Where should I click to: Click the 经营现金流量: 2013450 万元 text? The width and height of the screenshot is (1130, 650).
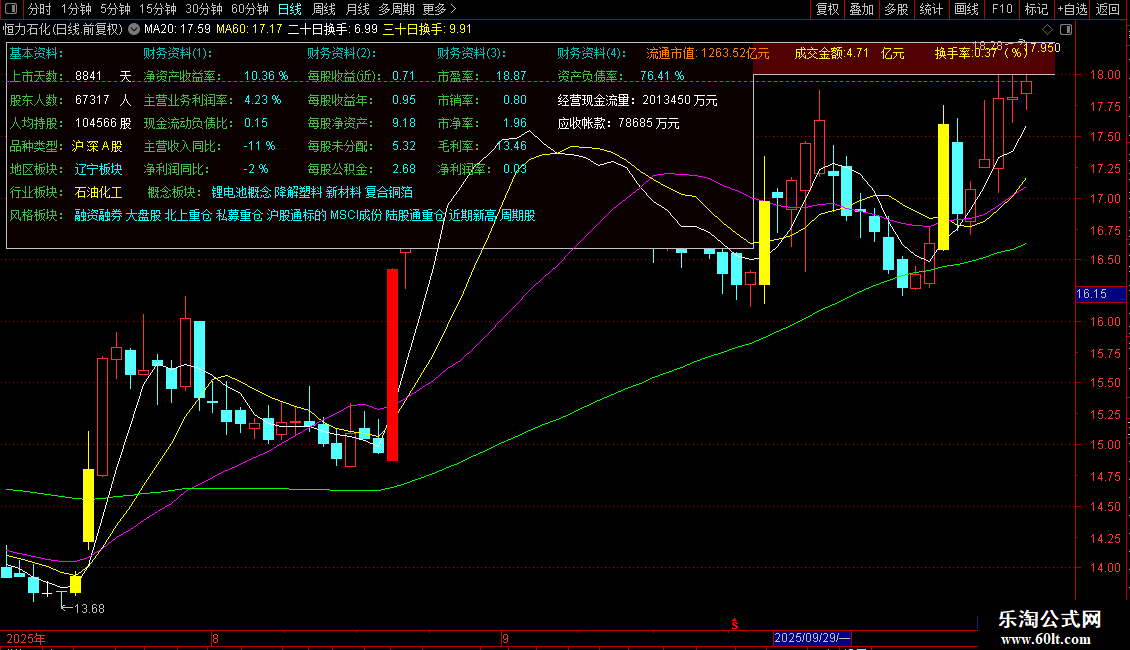(638, 100)
